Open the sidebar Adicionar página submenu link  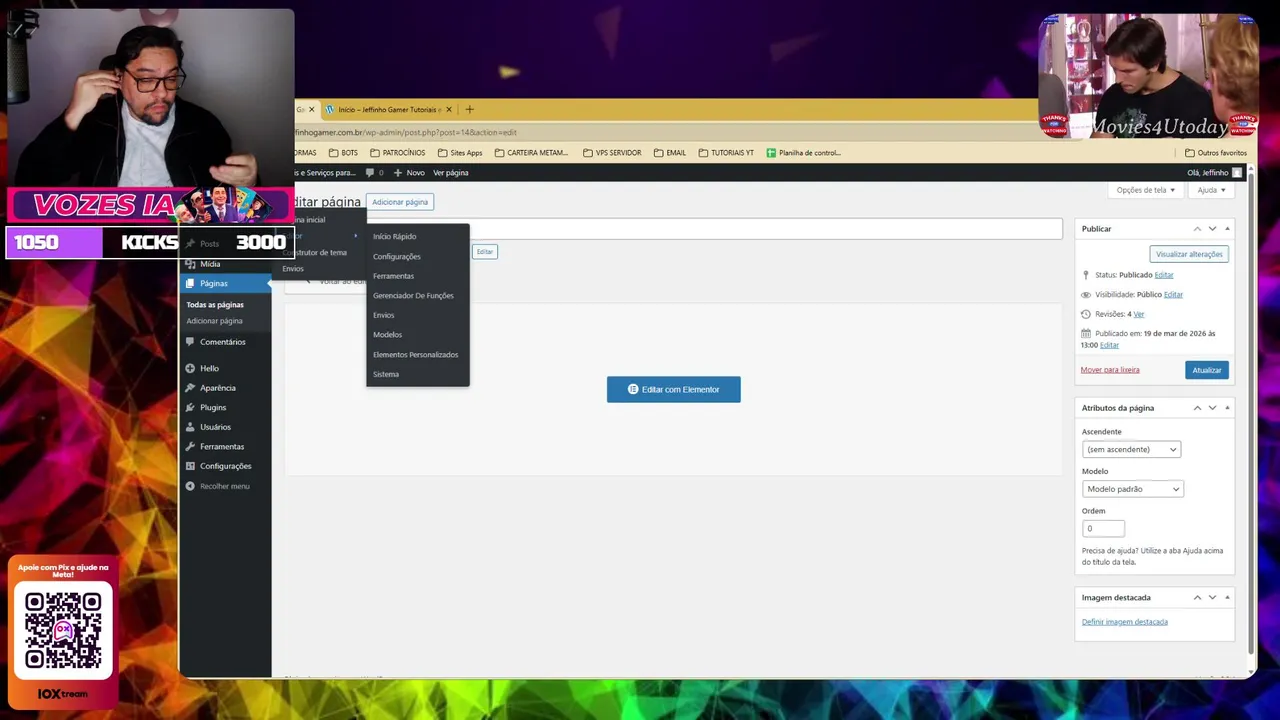coord(214,321)
